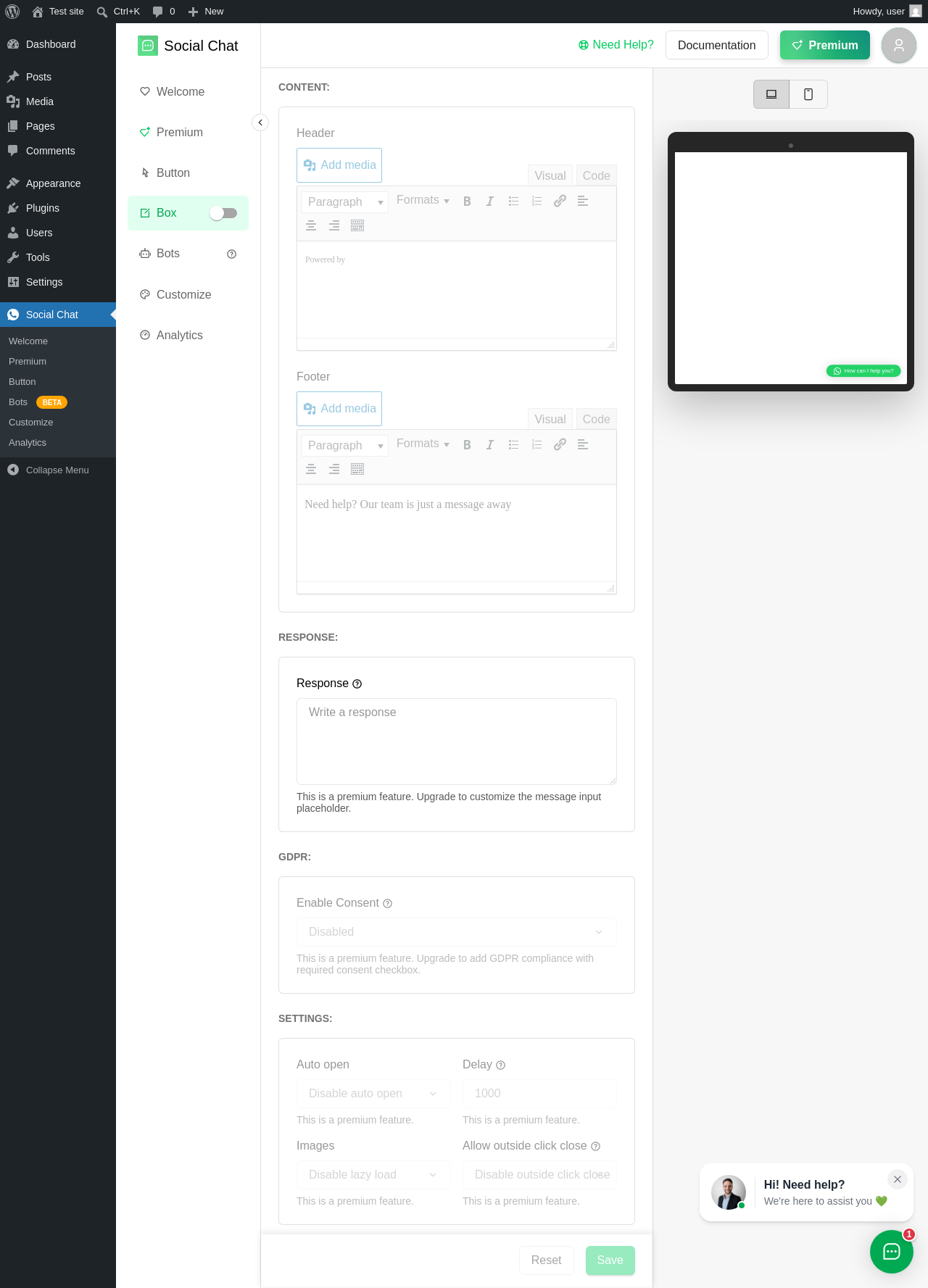Switch Header editor to Visual tab

tap(550, 175)
